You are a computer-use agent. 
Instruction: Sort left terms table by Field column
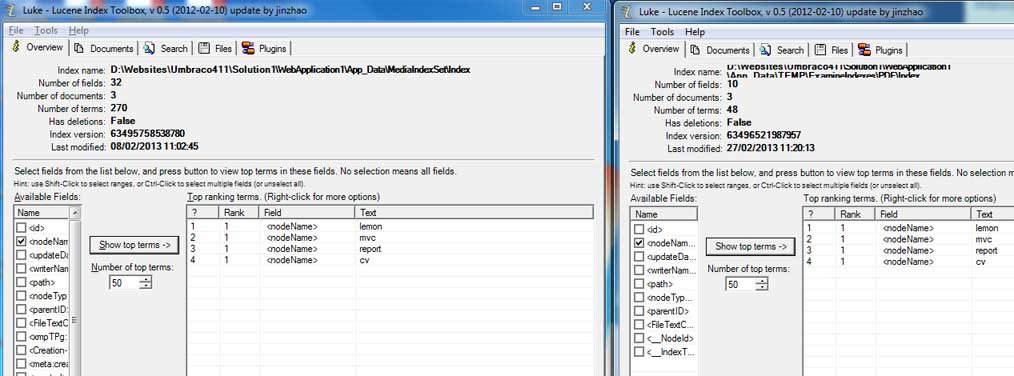(307, 212)
